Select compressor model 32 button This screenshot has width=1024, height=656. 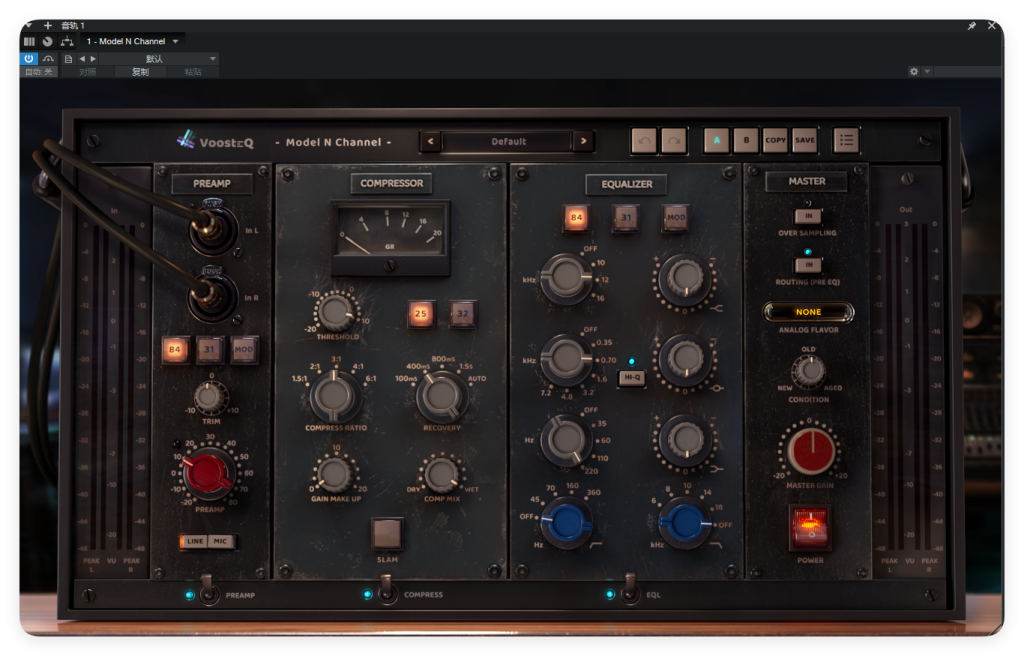tap(462, 314)
